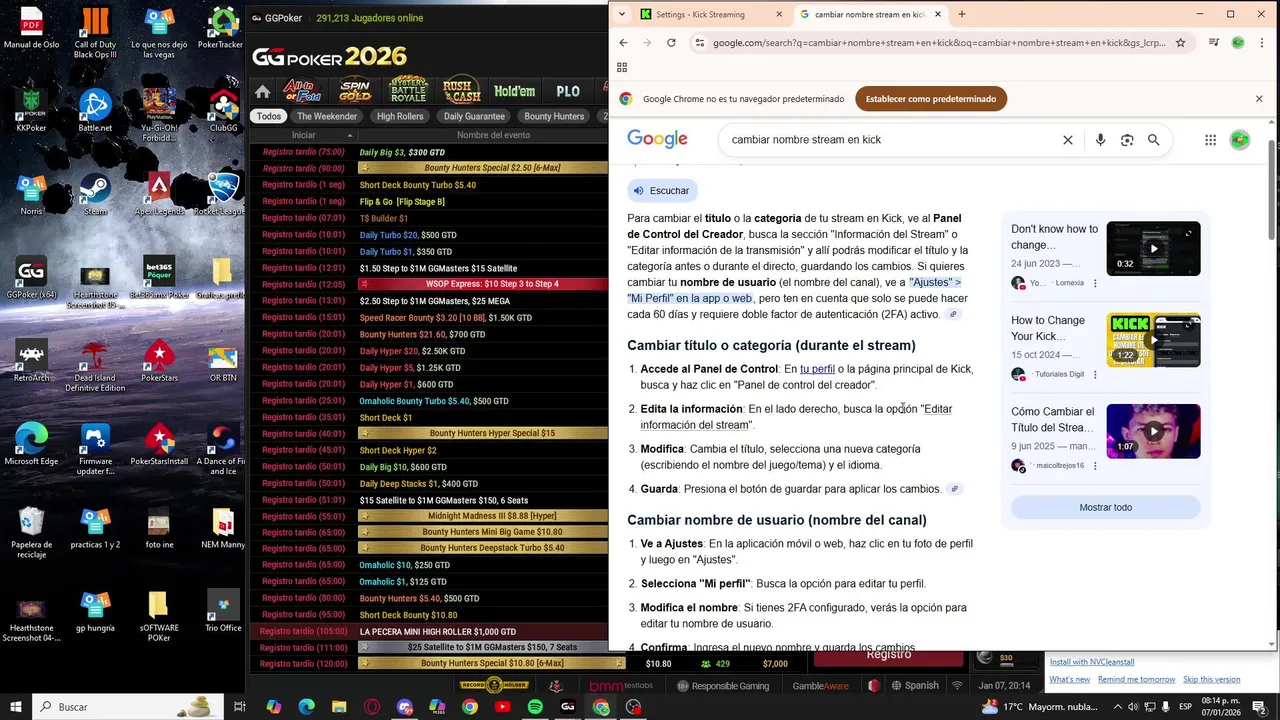Open Rush & Cash game in GGPoker
This screenshot has width=1280, height=720.
click(x=461, y=90)
